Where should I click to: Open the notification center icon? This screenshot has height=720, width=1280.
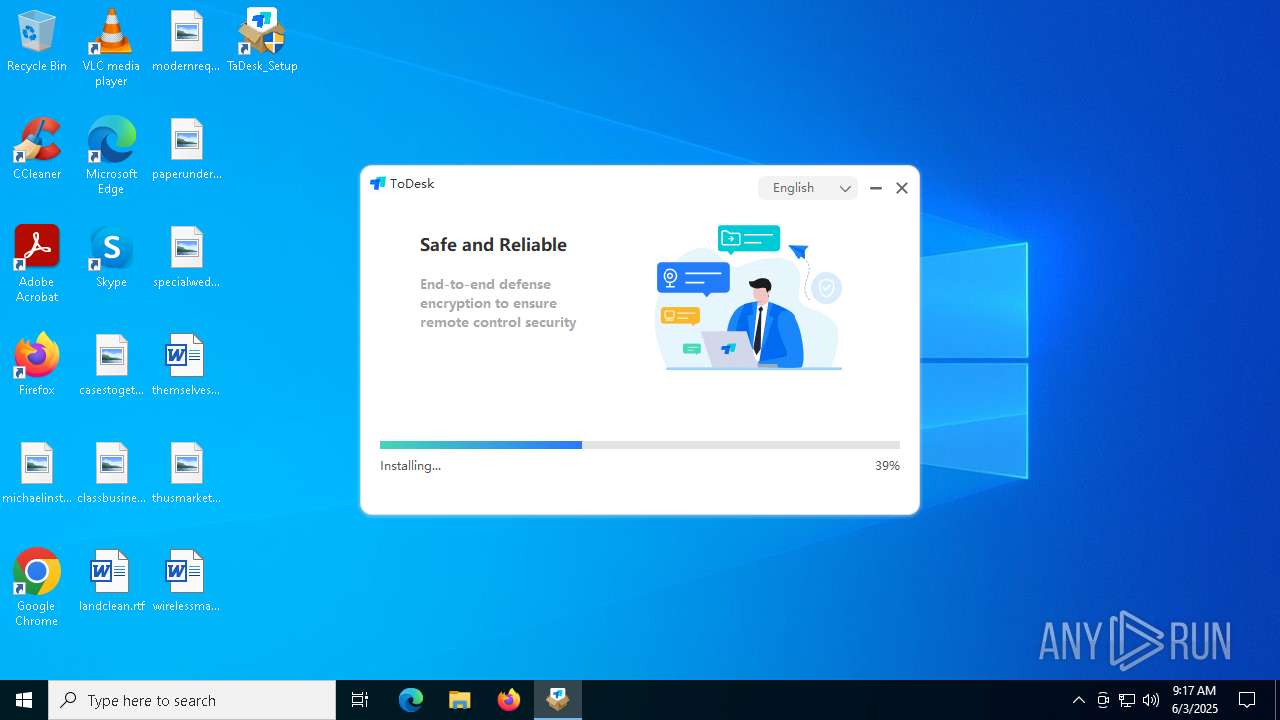(x=1247, y=700)
